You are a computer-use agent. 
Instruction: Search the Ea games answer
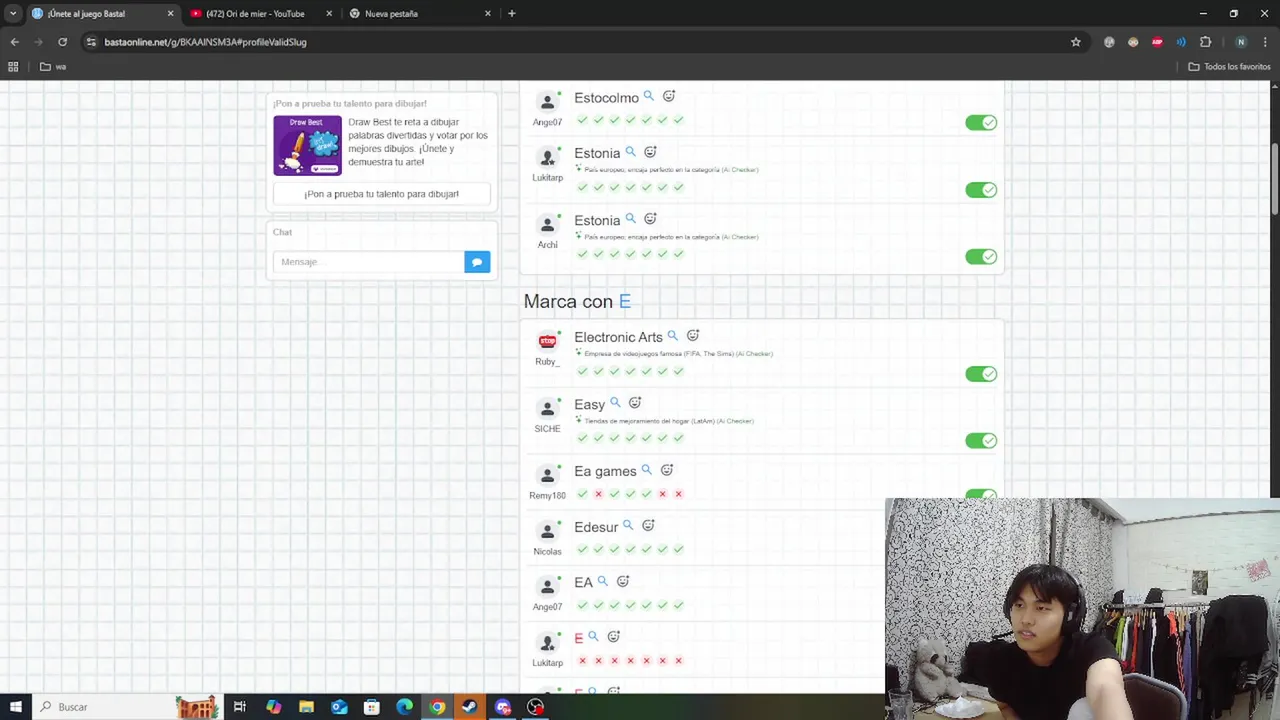646,470
